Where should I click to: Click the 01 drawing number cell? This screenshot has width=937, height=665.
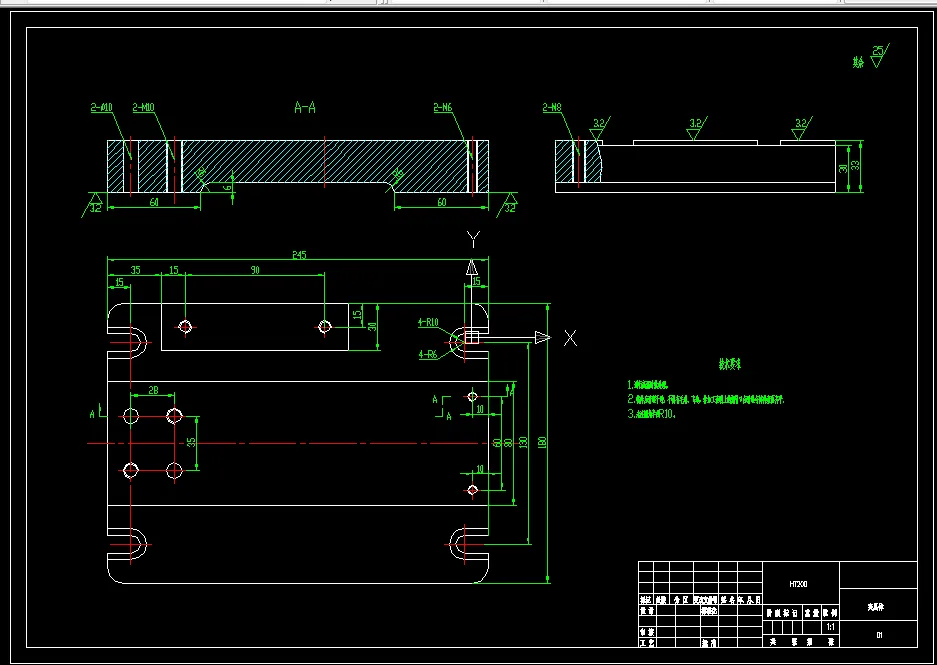879,635
